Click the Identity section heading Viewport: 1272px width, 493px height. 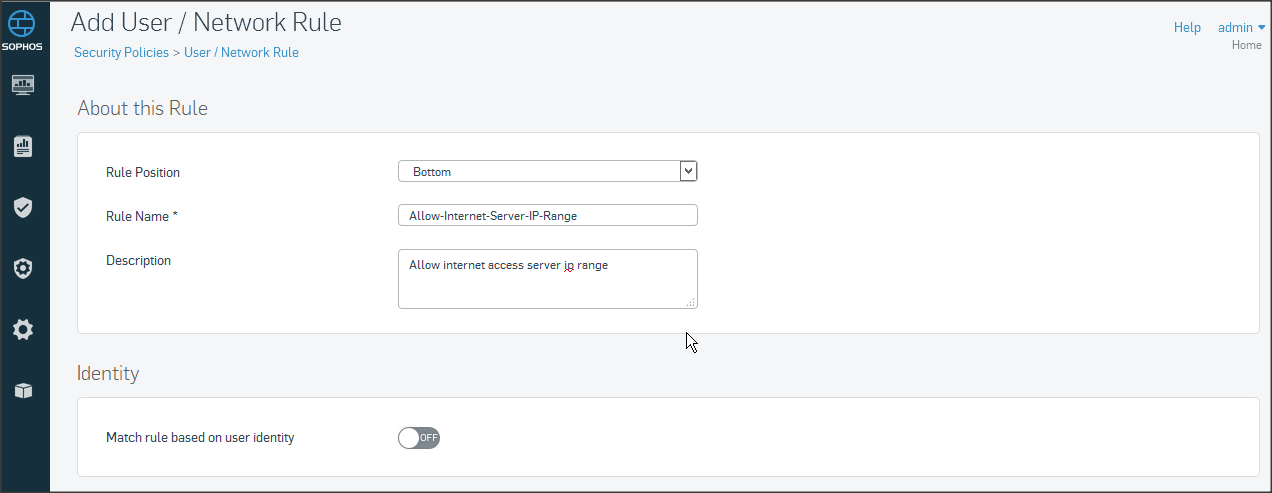[108, 373]
